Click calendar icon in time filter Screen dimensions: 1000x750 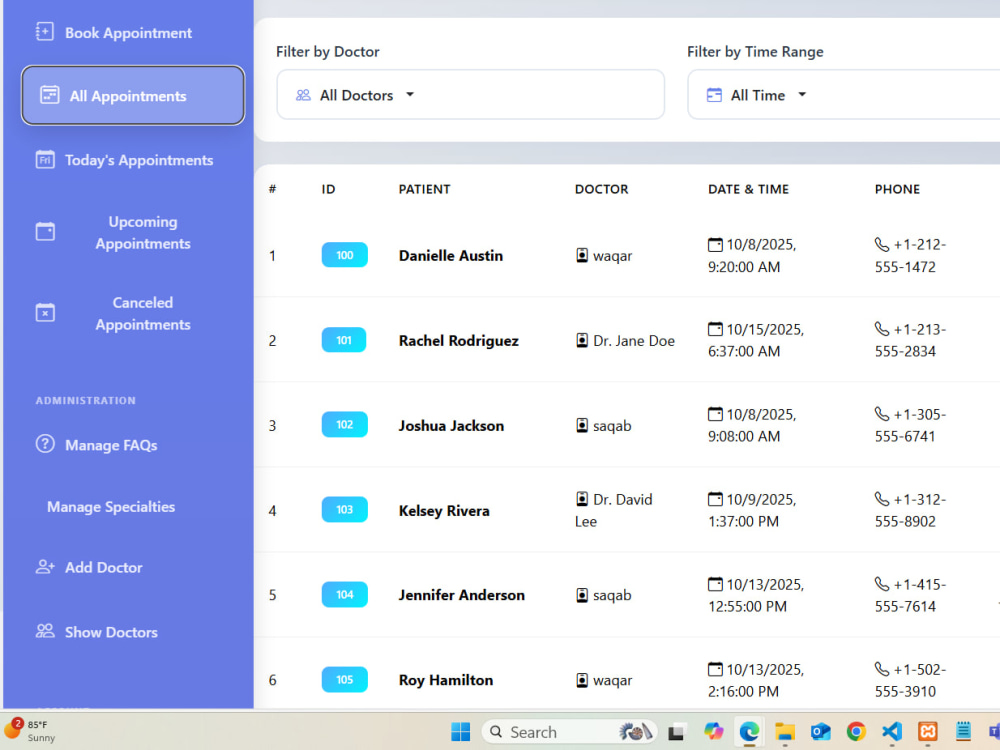[x=714, y=95]
